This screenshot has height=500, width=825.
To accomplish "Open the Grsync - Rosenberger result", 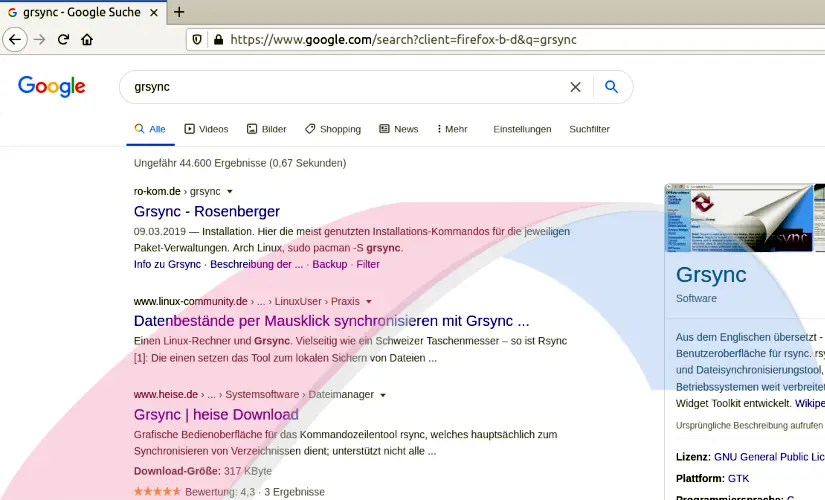I will tap(207, 211).
